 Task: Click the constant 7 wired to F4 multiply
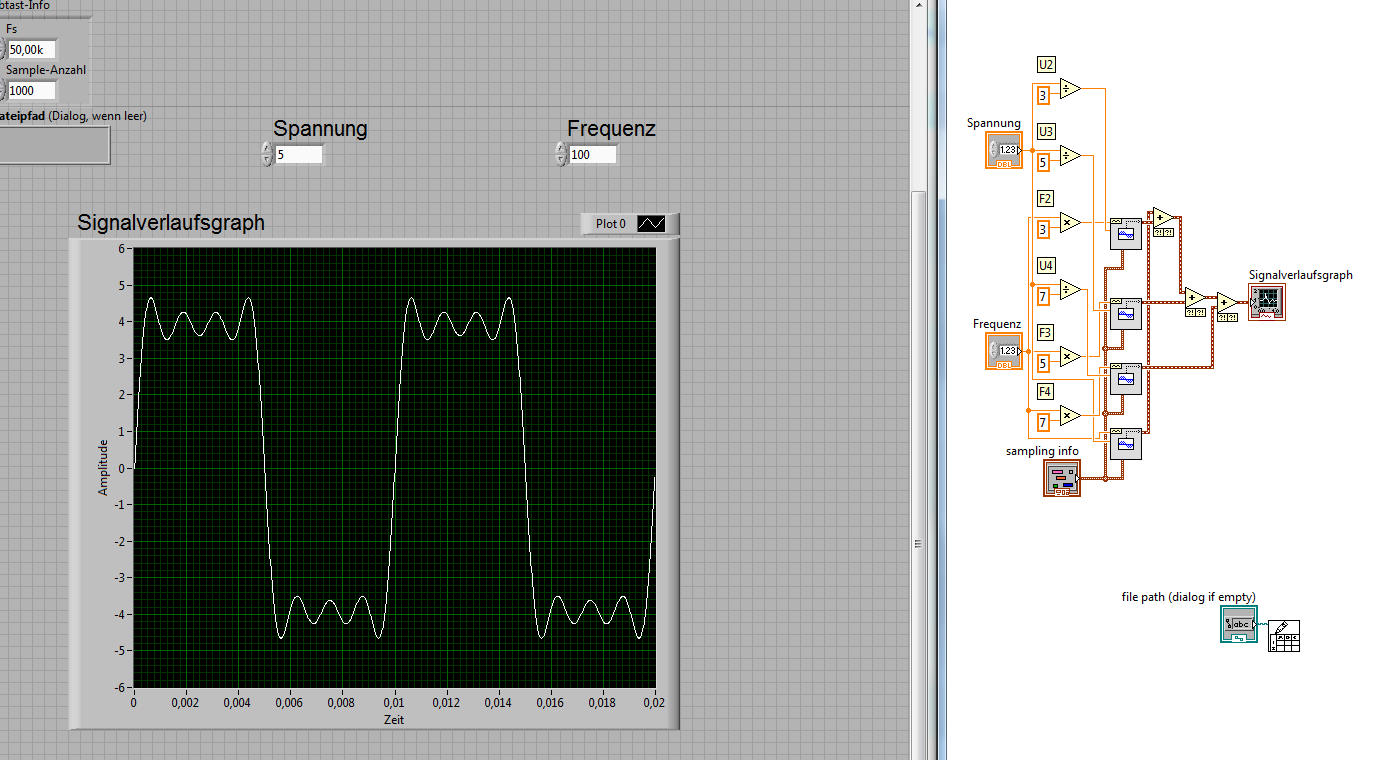click(x=1043, y=422)
